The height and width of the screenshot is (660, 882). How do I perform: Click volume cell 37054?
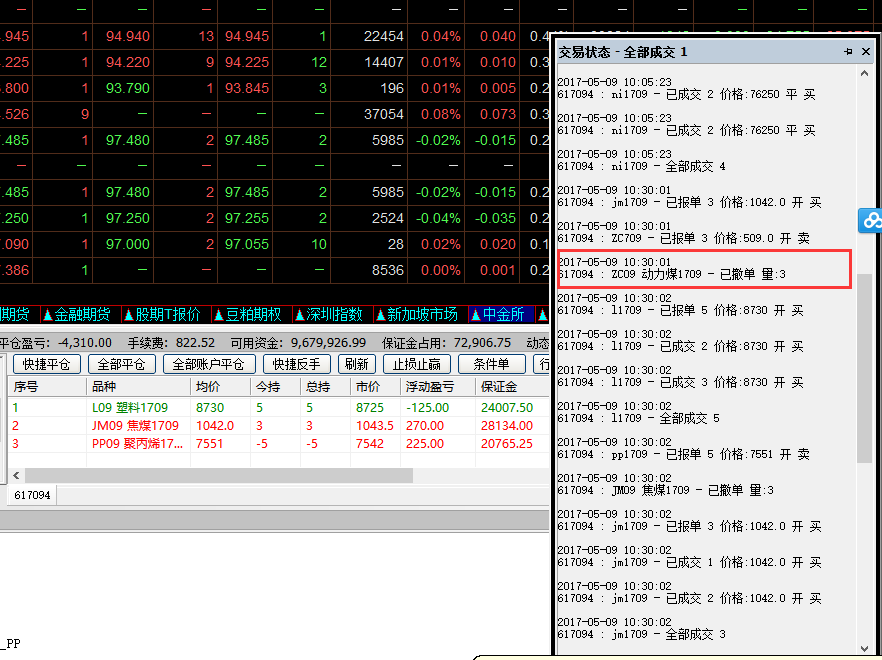pos(384,114)
